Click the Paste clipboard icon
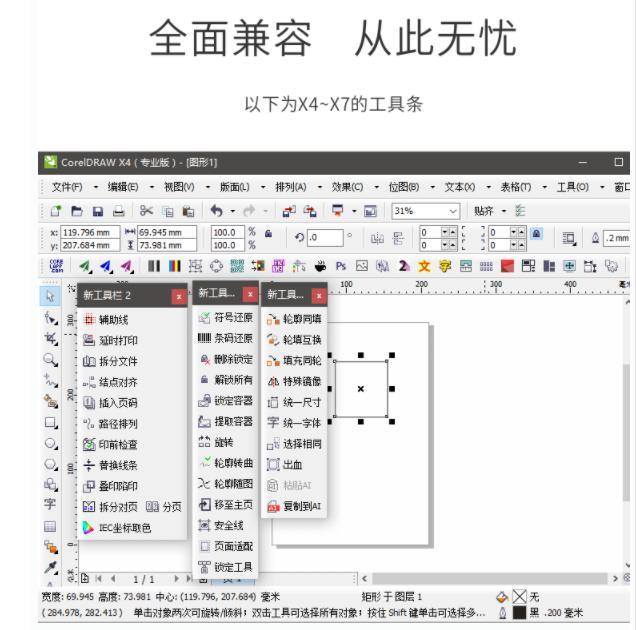The height and width of the screenshot is (630, 636). click(188, 211)
